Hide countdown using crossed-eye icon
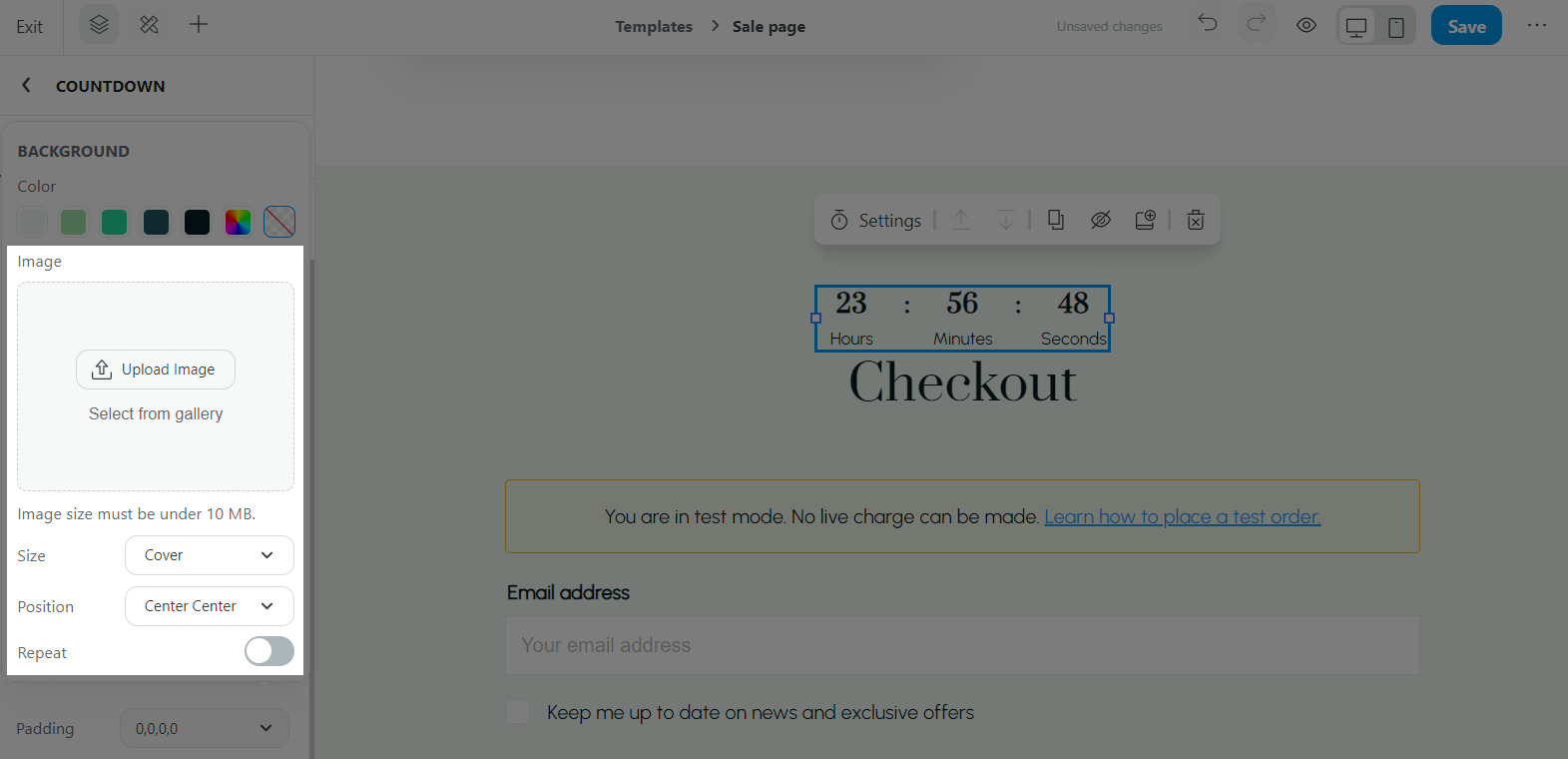 coord(1100,220)
